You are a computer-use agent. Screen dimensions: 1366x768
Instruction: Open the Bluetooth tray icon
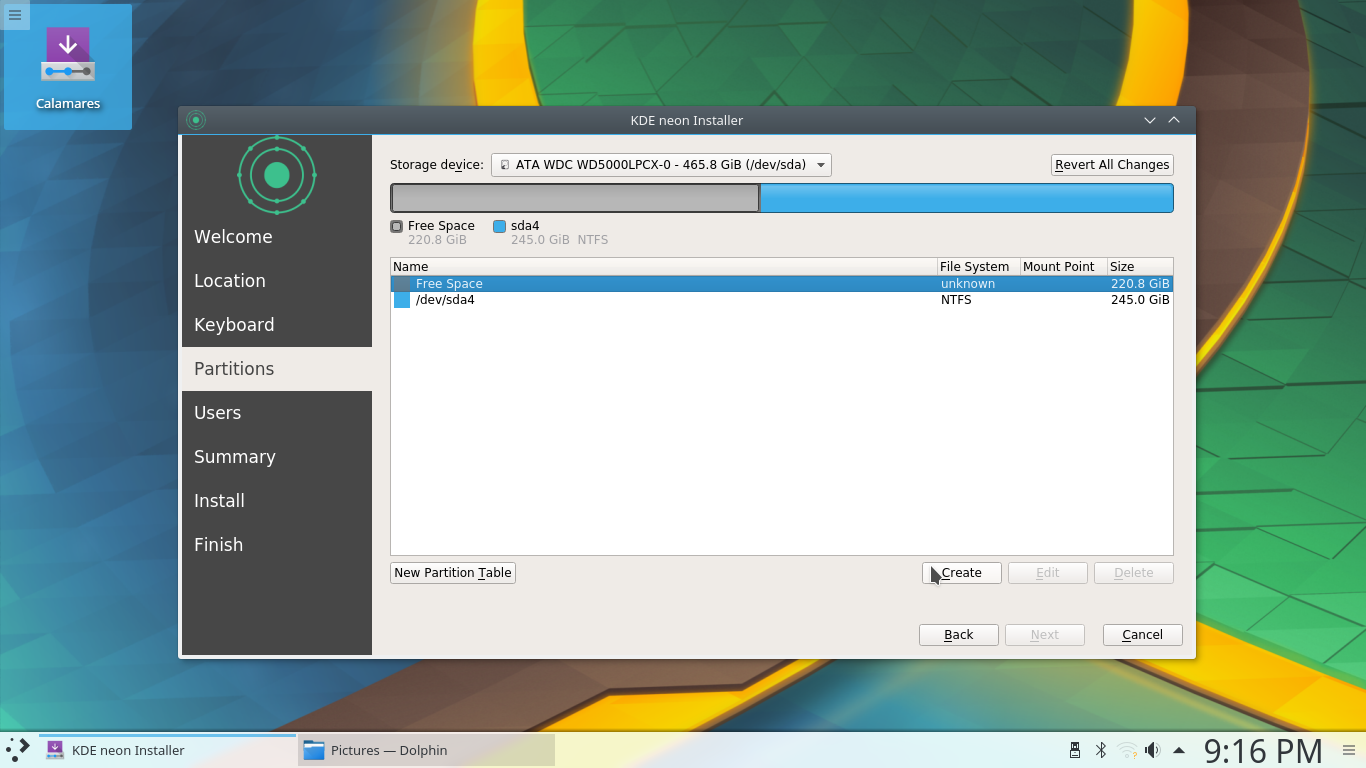(1101, 750)
